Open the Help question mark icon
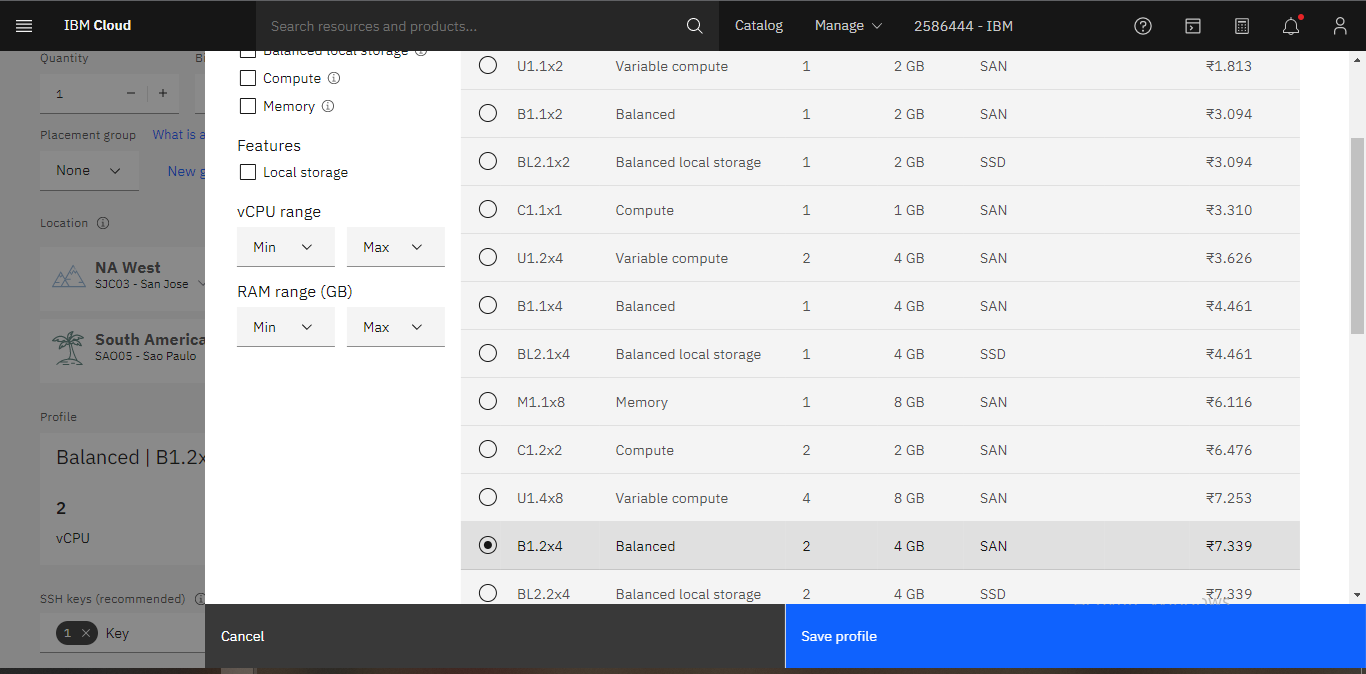Image resolution: width=1366 pixels, height=674 pixels. pos(1143,26)
